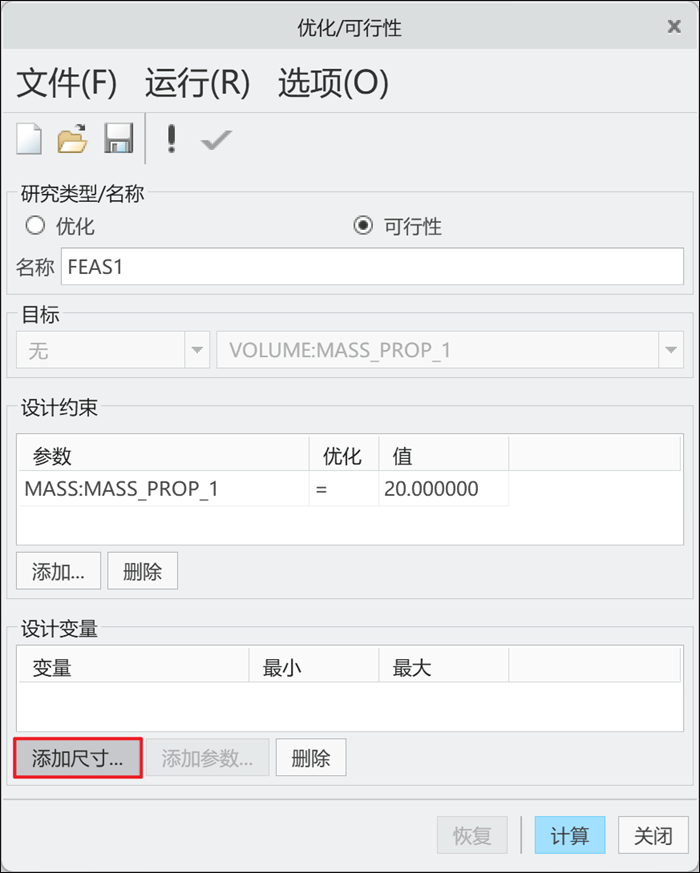Click 删除 under design constraints
This screenshot has height=873, width=700.
[143, 571]
